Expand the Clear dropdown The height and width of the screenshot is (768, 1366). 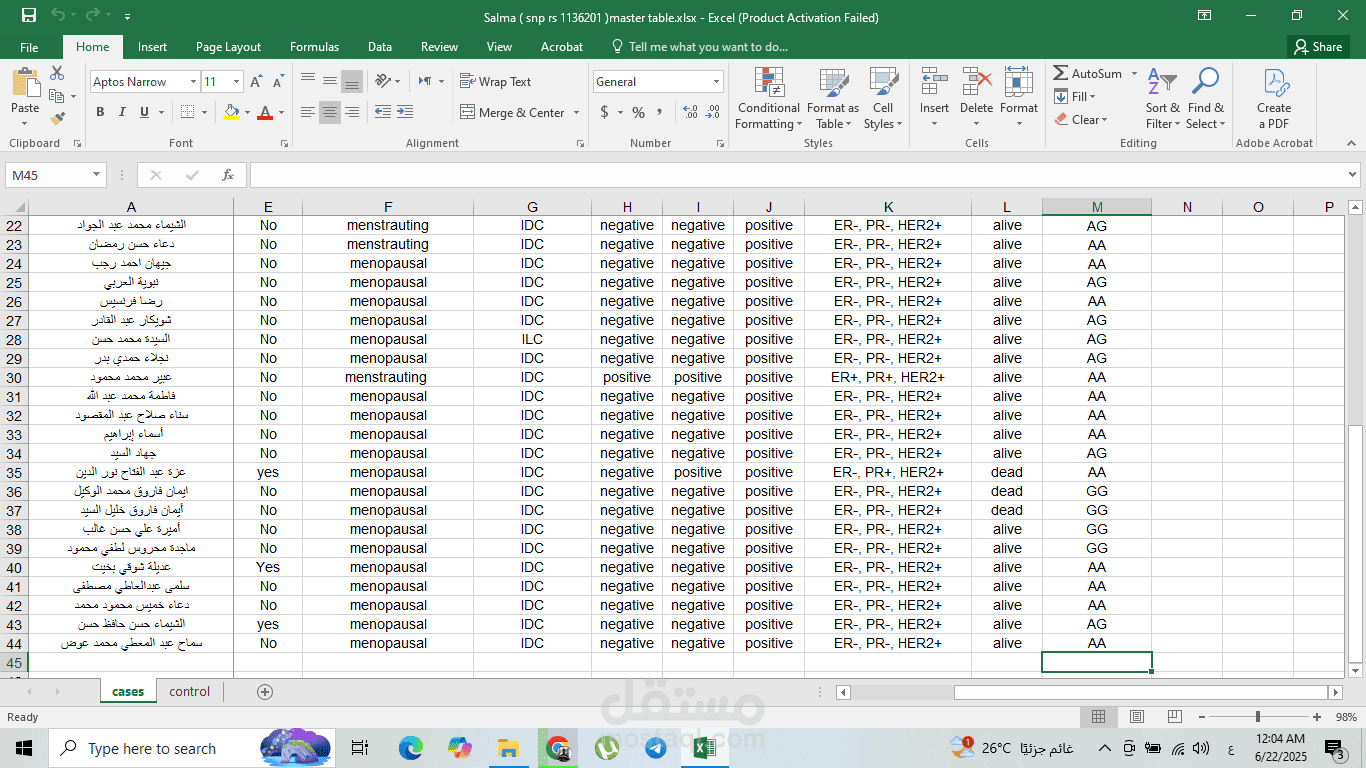(1104, 120)
